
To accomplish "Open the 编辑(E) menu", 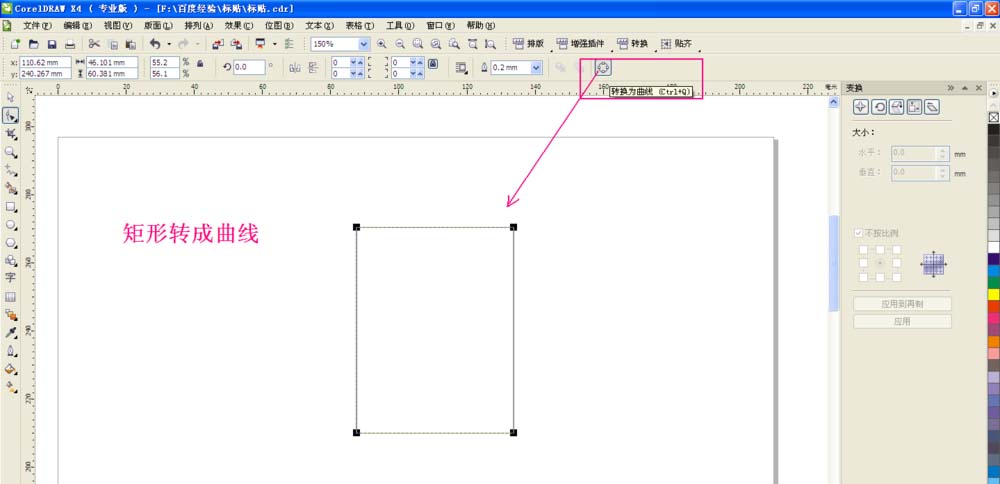I will pyautogui.click(x=78, y=26).
